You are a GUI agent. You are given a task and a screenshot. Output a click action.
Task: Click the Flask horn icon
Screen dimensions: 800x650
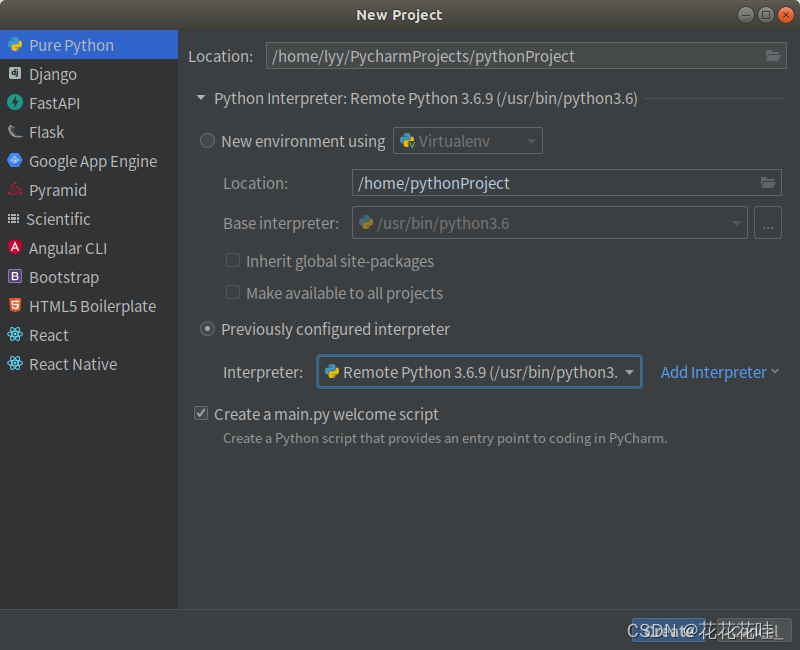click(x=15, y=132)
